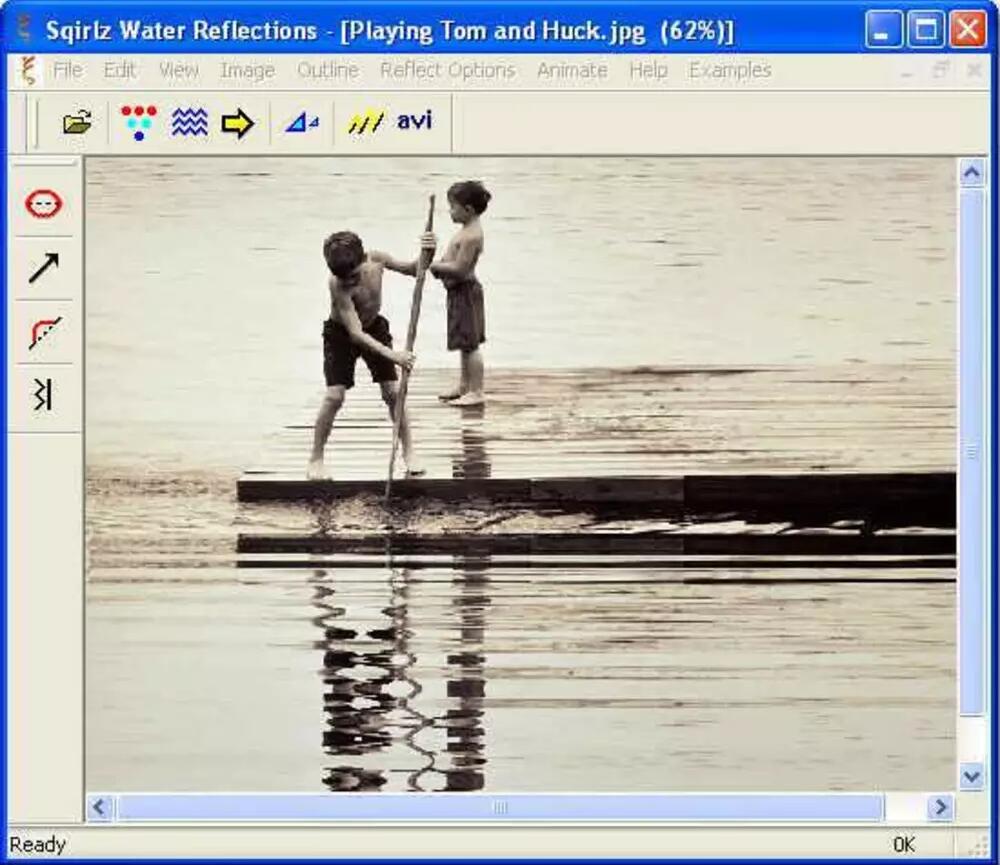Click the vertical scrollbar up arrow
The image size is (1000, 865).
[972, 173]
